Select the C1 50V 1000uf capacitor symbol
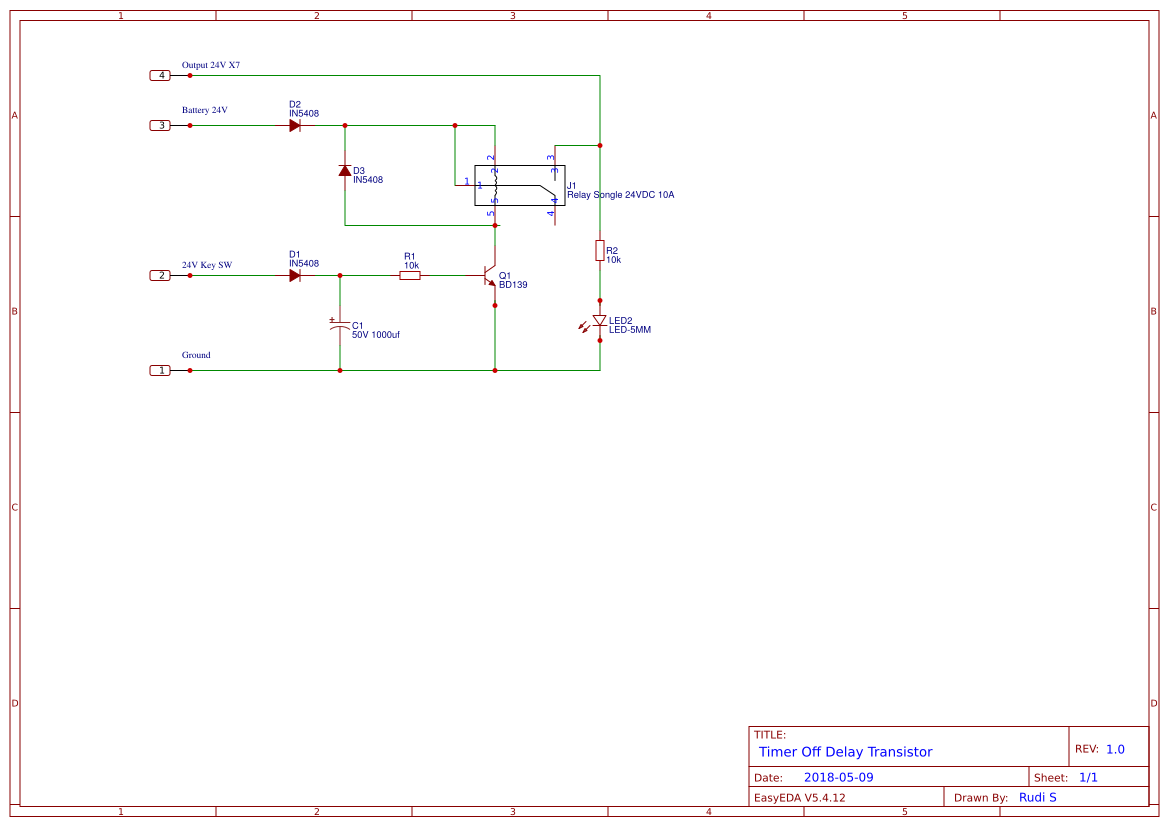 point(340,325)
